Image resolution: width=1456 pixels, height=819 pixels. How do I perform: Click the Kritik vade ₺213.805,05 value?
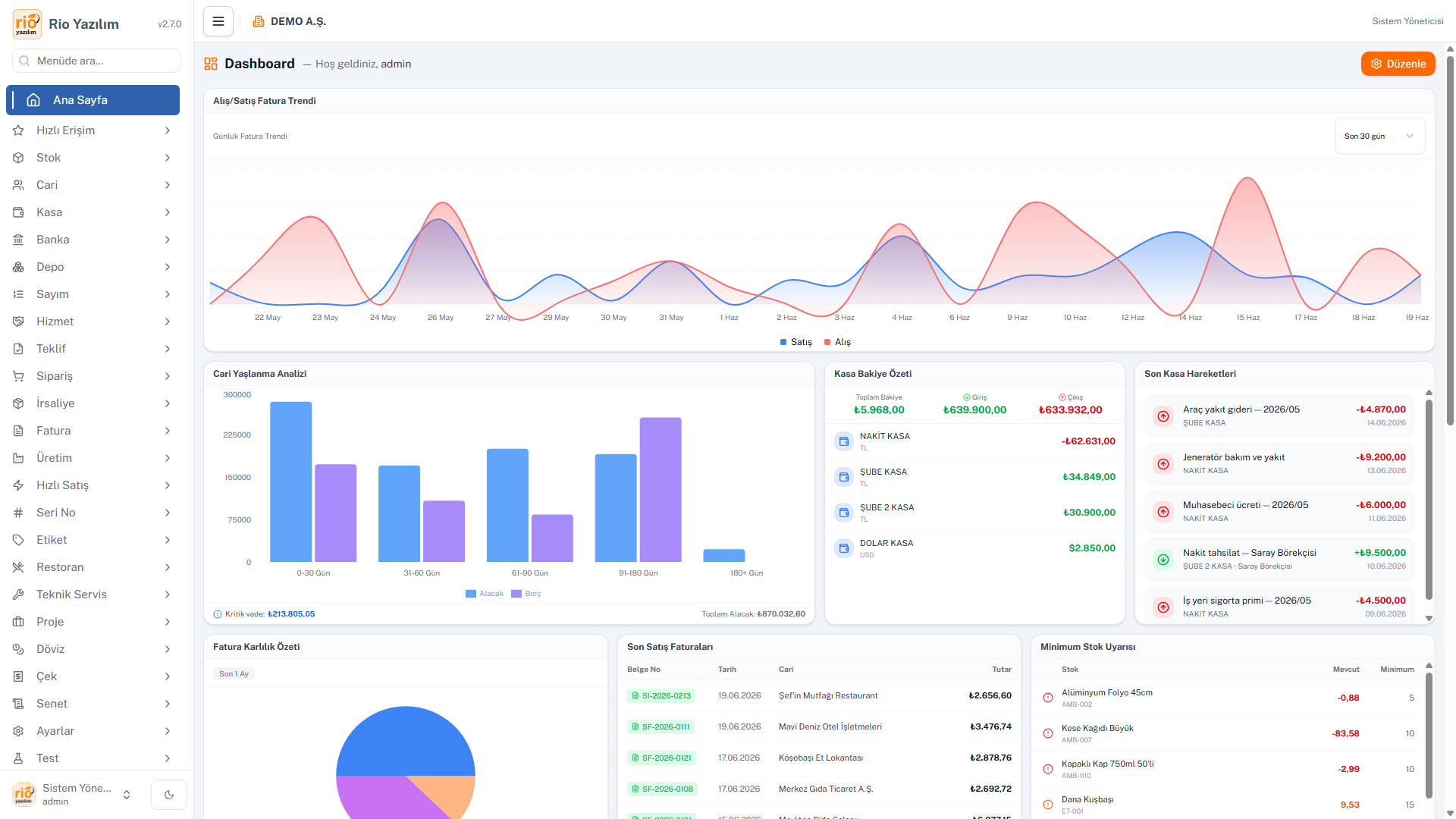(291, 614)
